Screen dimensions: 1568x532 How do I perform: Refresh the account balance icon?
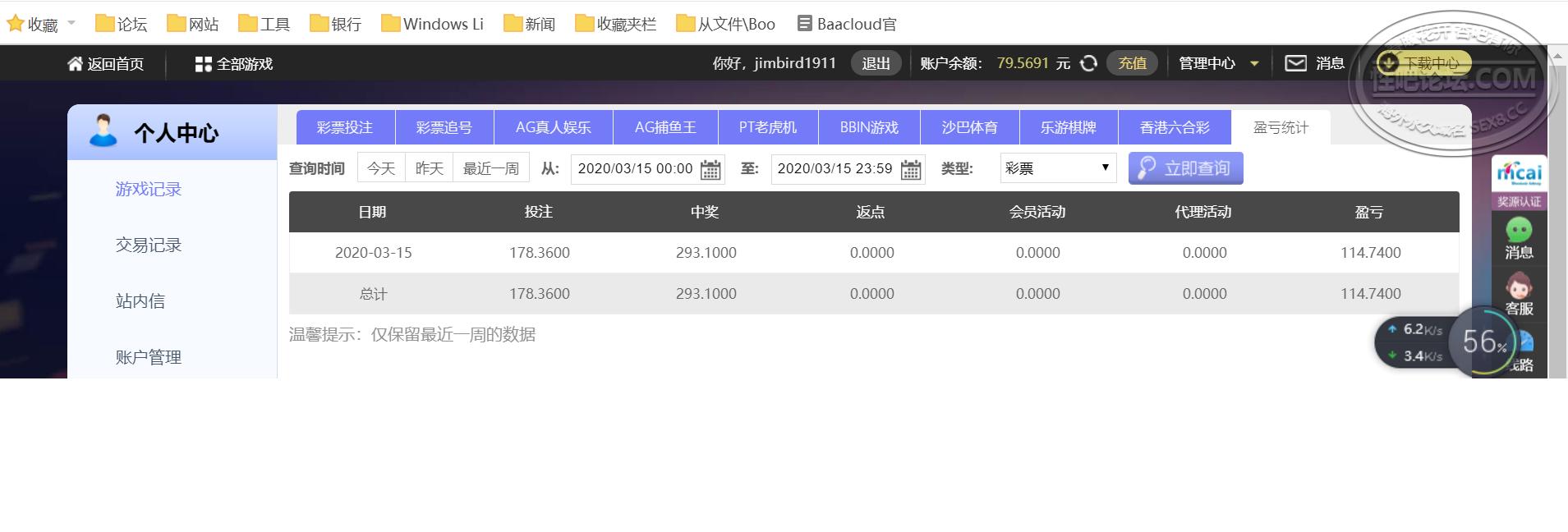(x=1088, y=63)
